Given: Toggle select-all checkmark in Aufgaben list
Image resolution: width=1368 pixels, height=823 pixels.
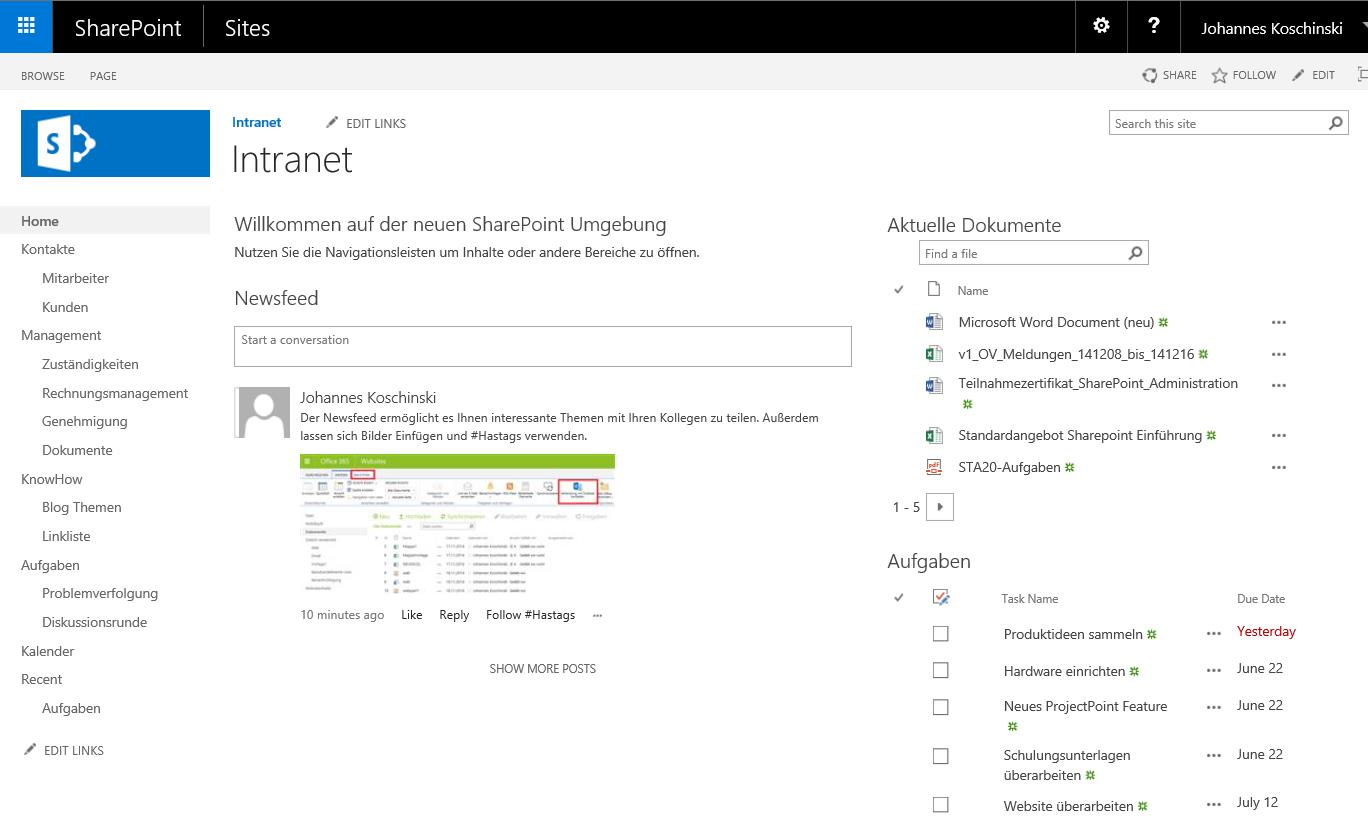Looking at the screenshot, I should (899, 598).
